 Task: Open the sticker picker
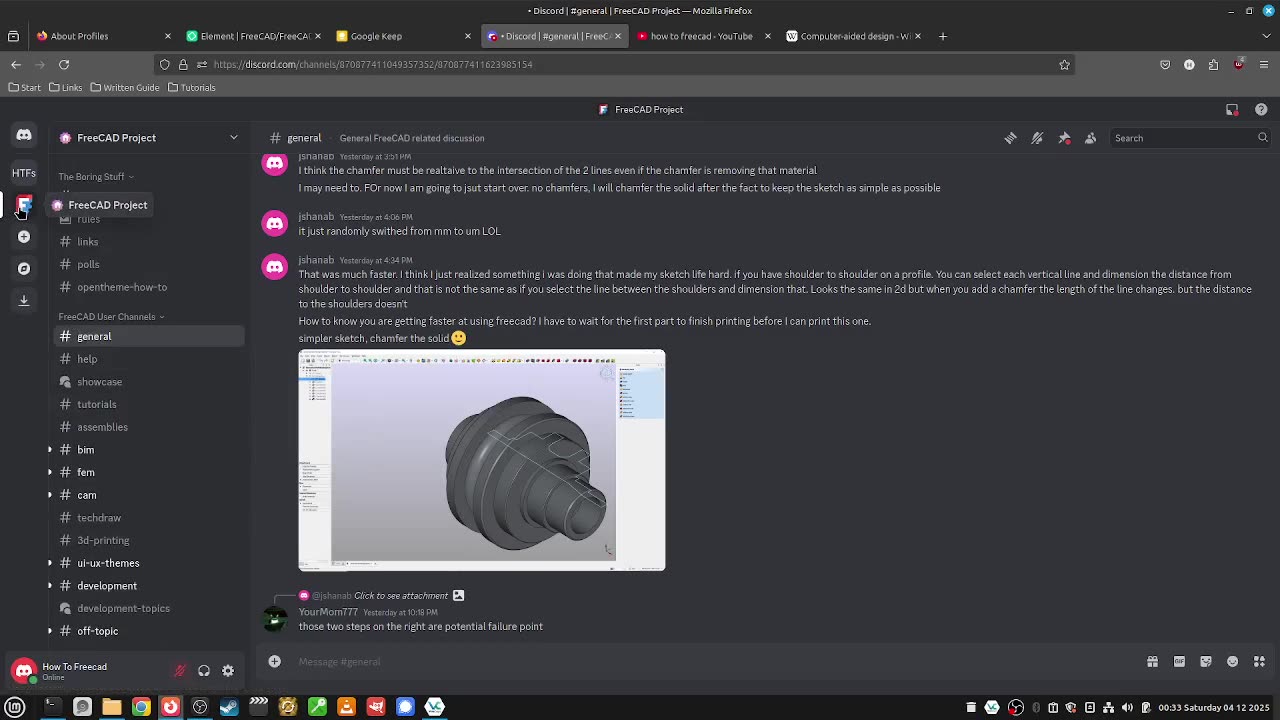pyautogui.click(x=1206, y=661)
